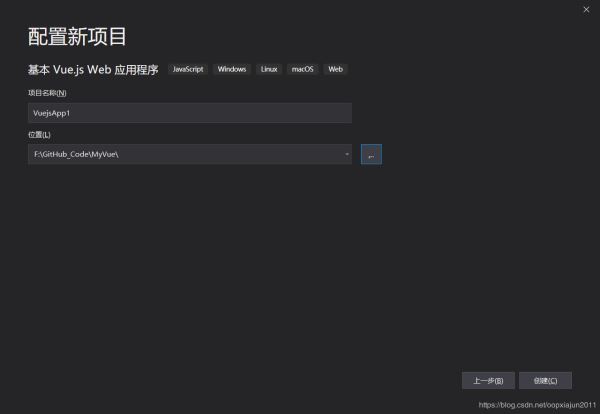Open the blog.csdn.net watermark link
600x414 pixels.
[x=536, y=406]
